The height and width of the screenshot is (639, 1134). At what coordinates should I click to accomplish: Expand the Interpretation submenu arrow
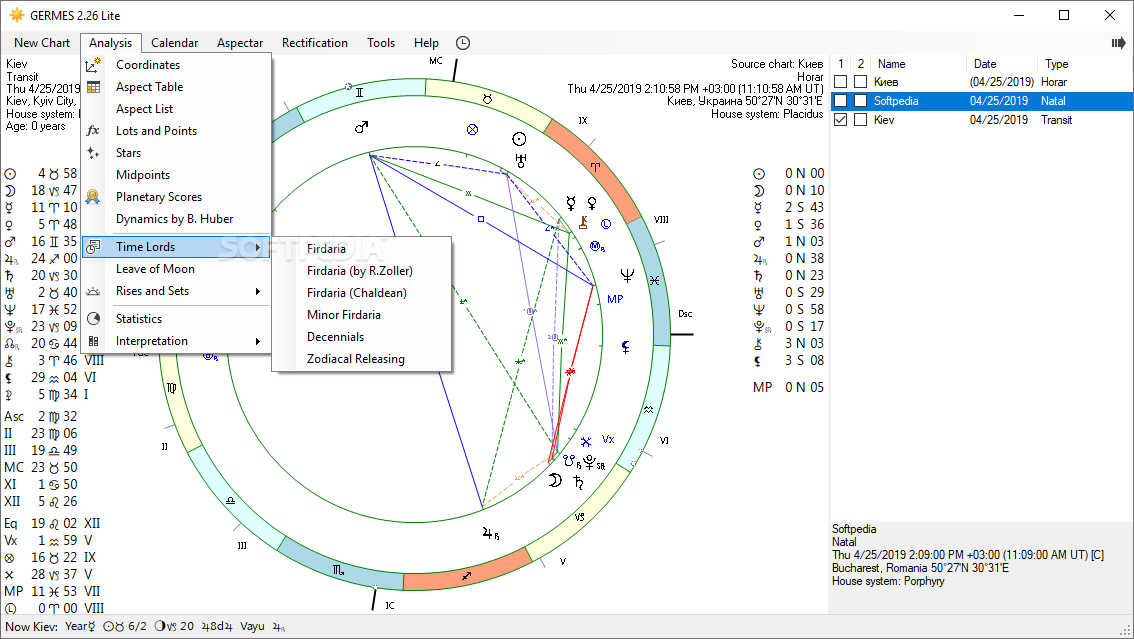(257, 341)
